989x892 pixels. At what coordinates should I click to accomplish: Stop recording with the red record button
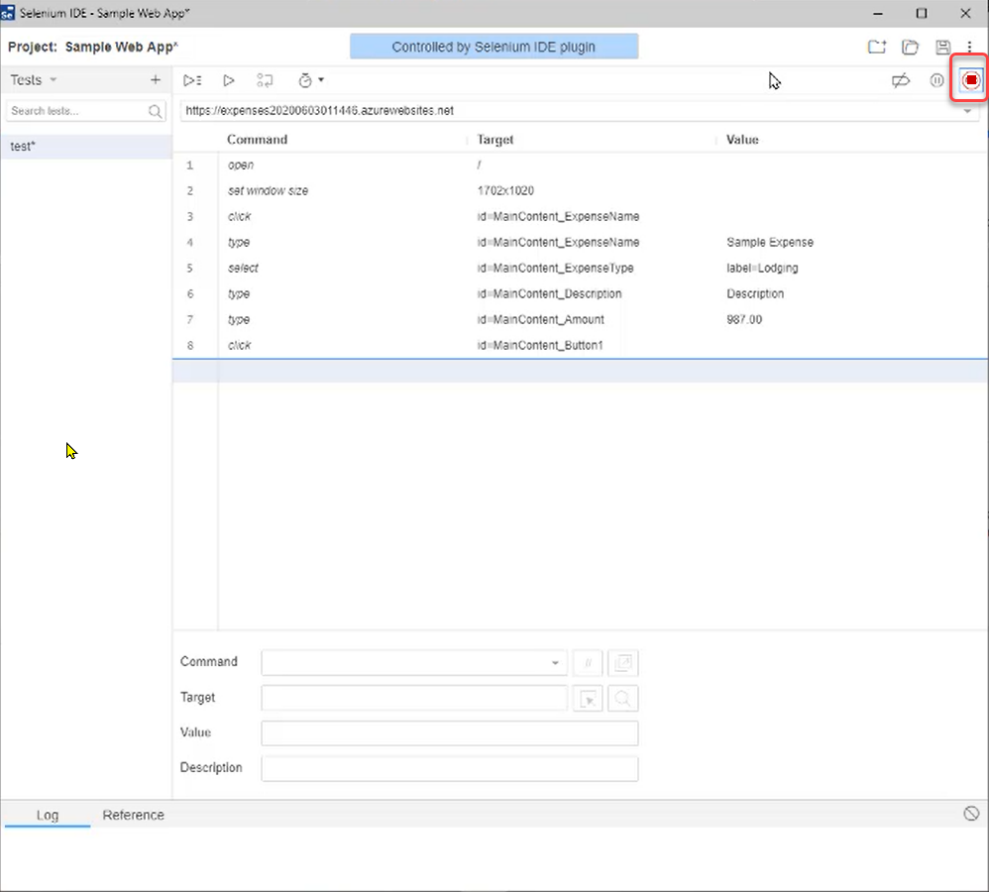[971, 80]
